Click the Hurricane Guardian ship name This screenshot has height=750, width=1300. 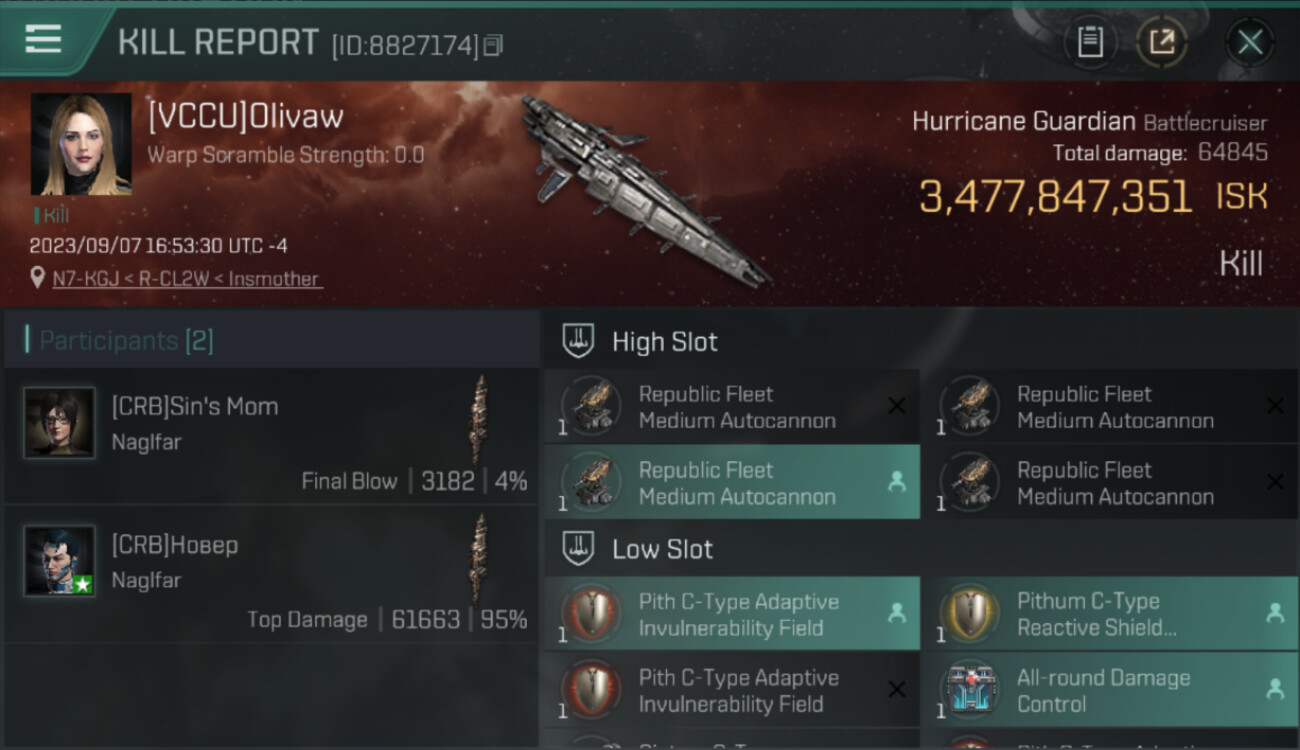[x=1024, y=122]
